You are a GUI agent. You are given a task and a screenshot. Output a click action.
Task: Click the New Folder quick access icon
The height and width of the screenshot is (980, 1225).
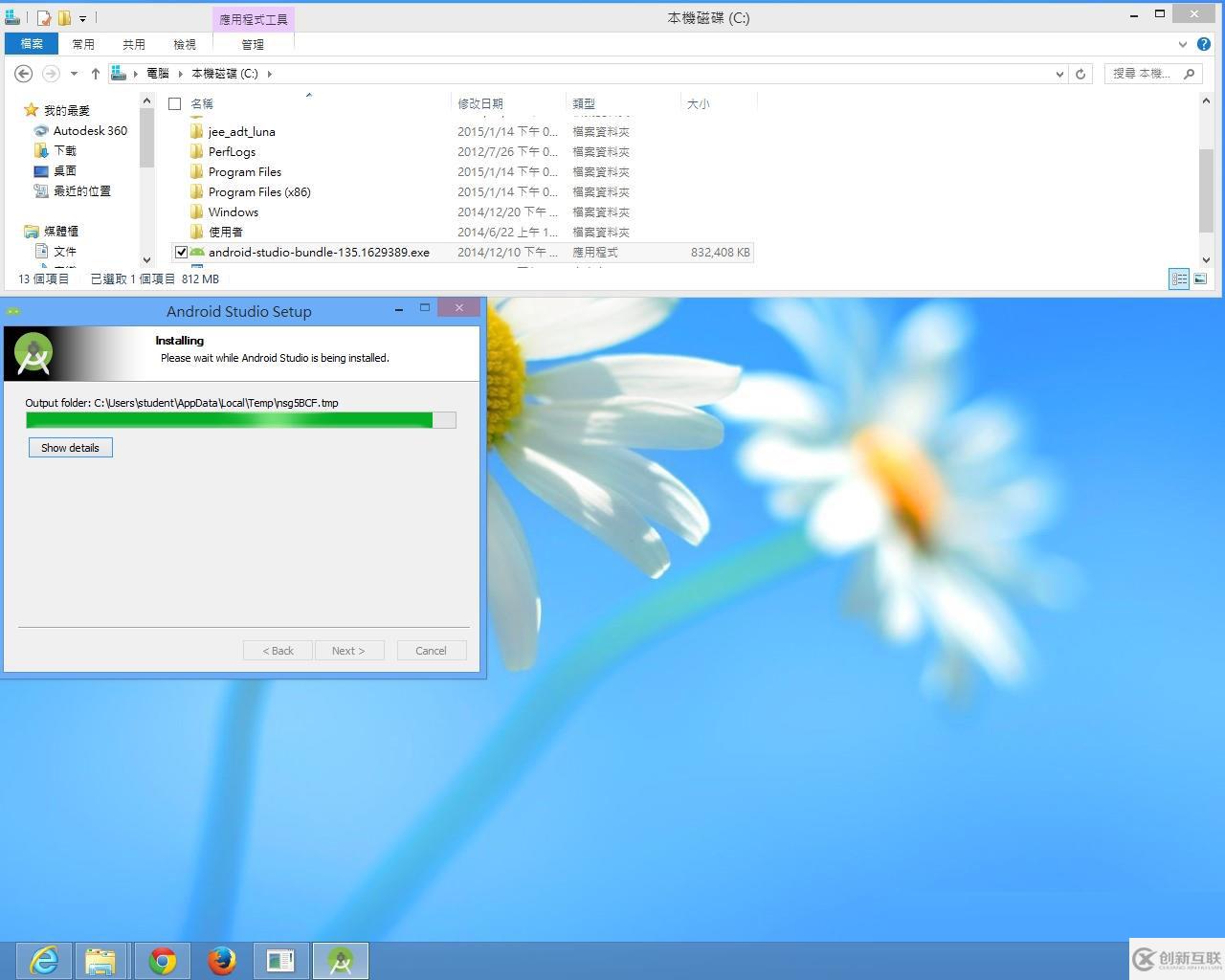coord(64,18)
